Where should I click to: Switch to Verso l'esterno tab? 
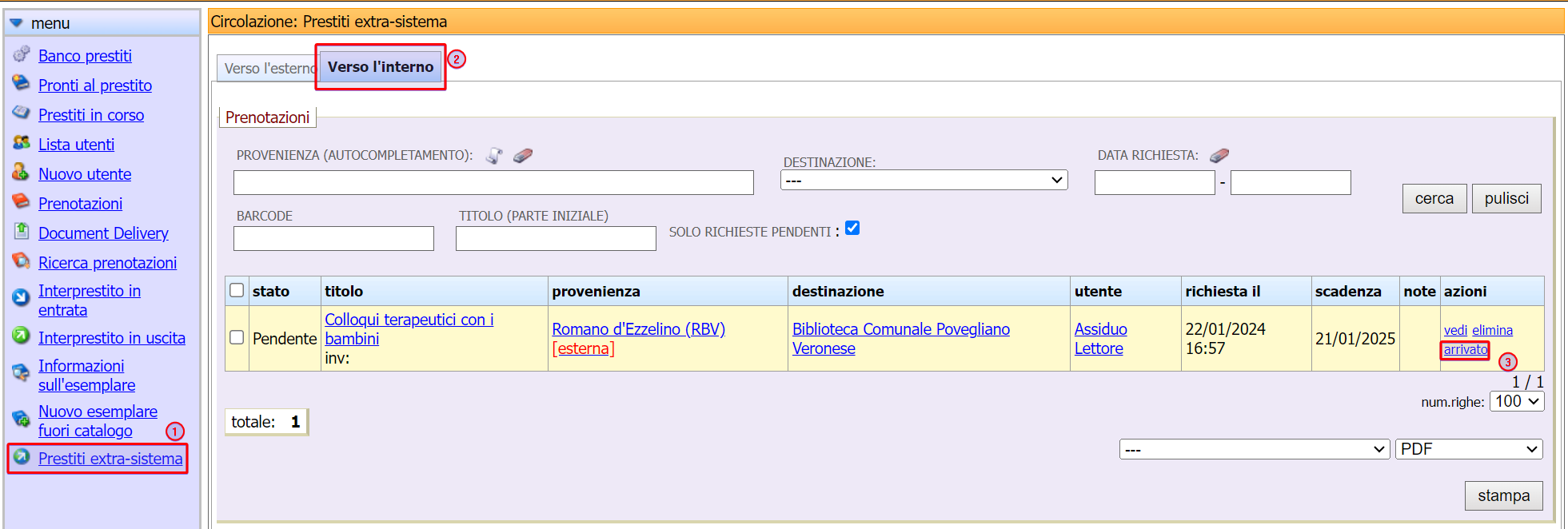coord(268,69)
